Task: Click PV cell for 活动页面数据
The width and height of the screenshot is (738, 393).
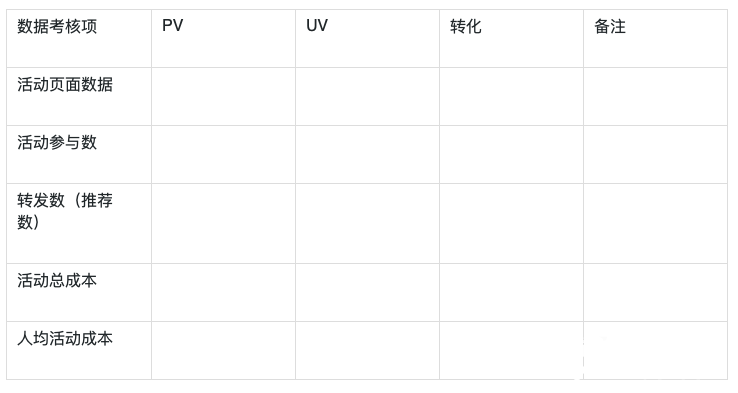Action: (224, 96)
